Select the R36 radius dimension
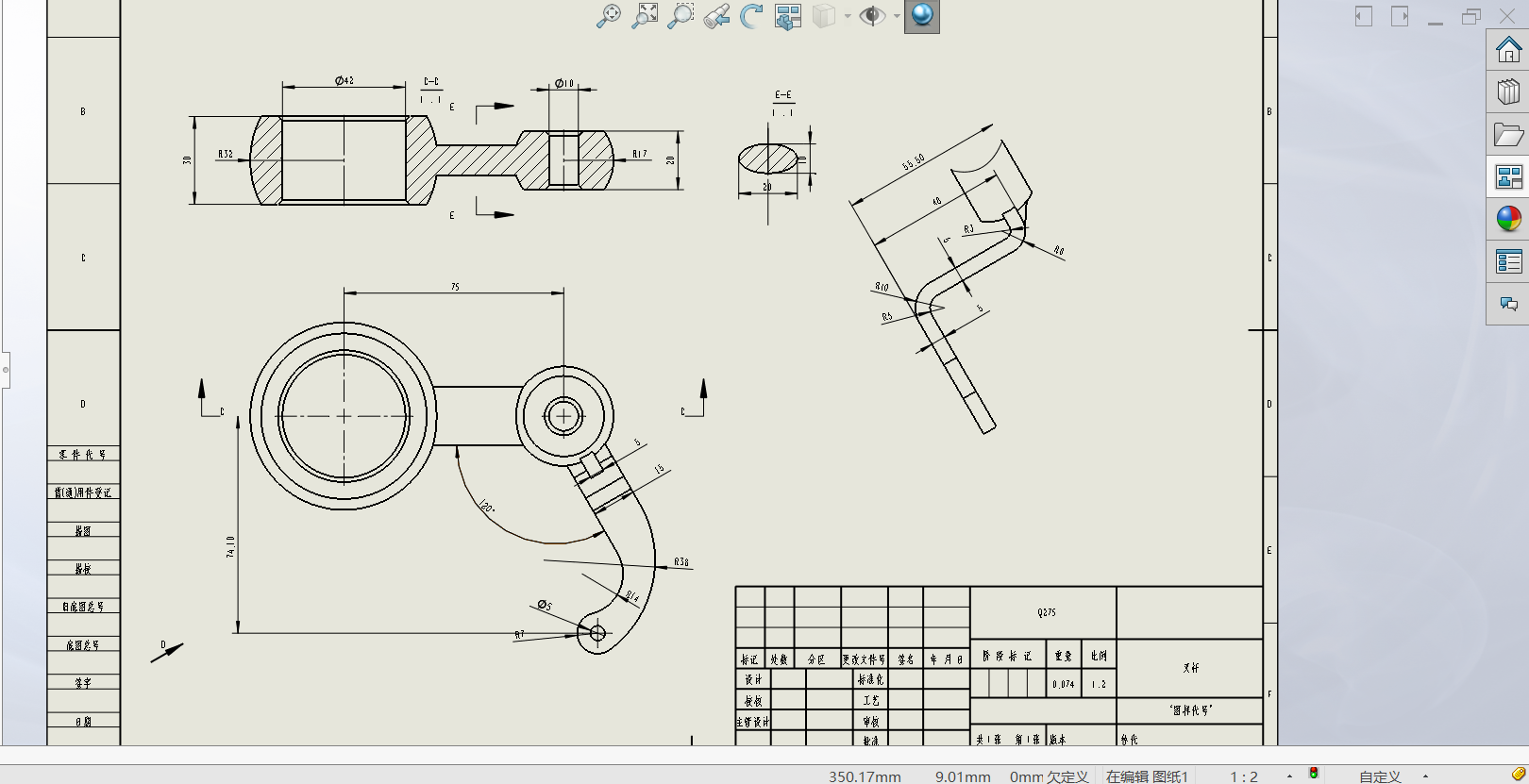 click(681, 562)
